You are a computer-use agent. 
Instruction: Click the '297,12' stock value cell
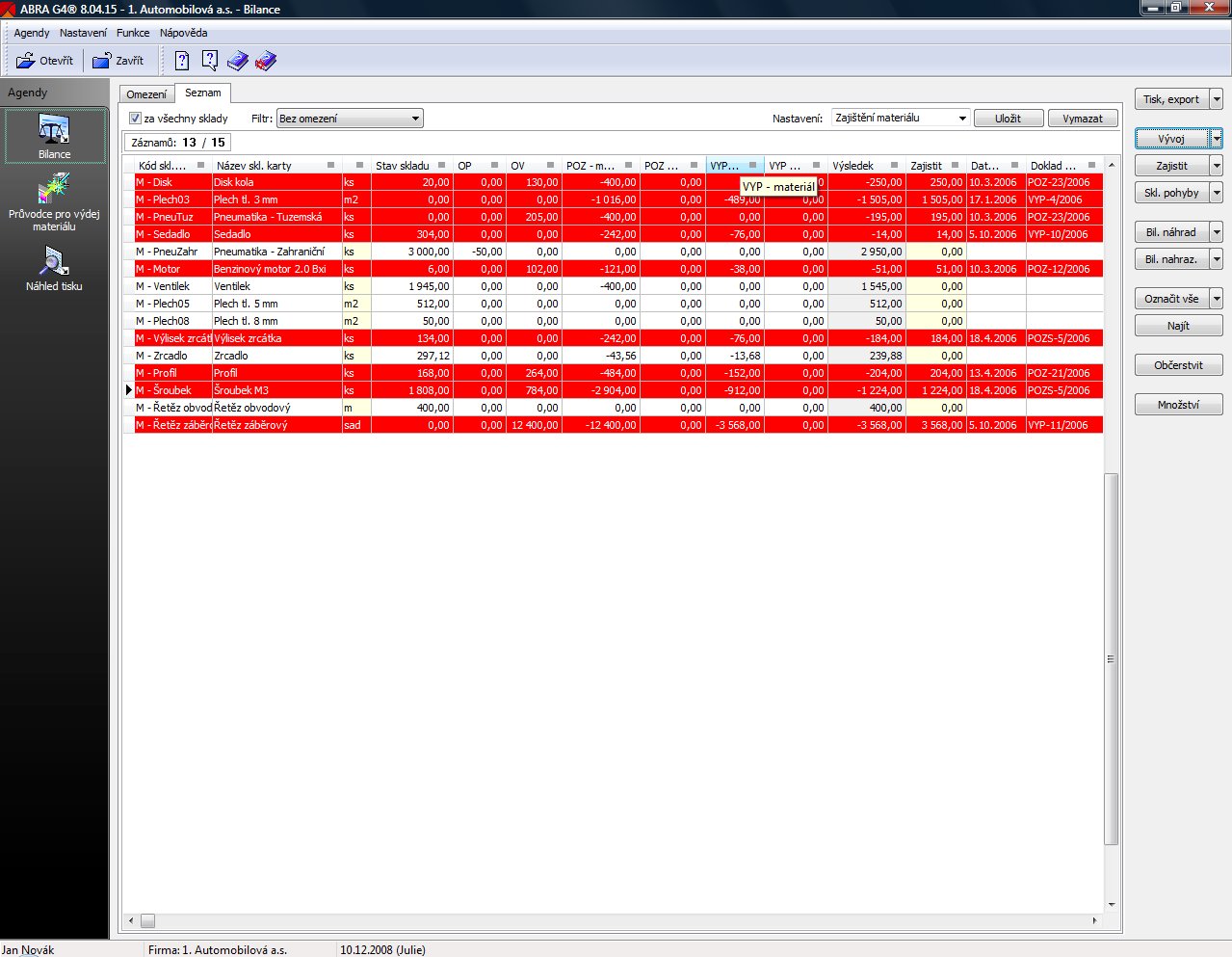coord(411,356)
